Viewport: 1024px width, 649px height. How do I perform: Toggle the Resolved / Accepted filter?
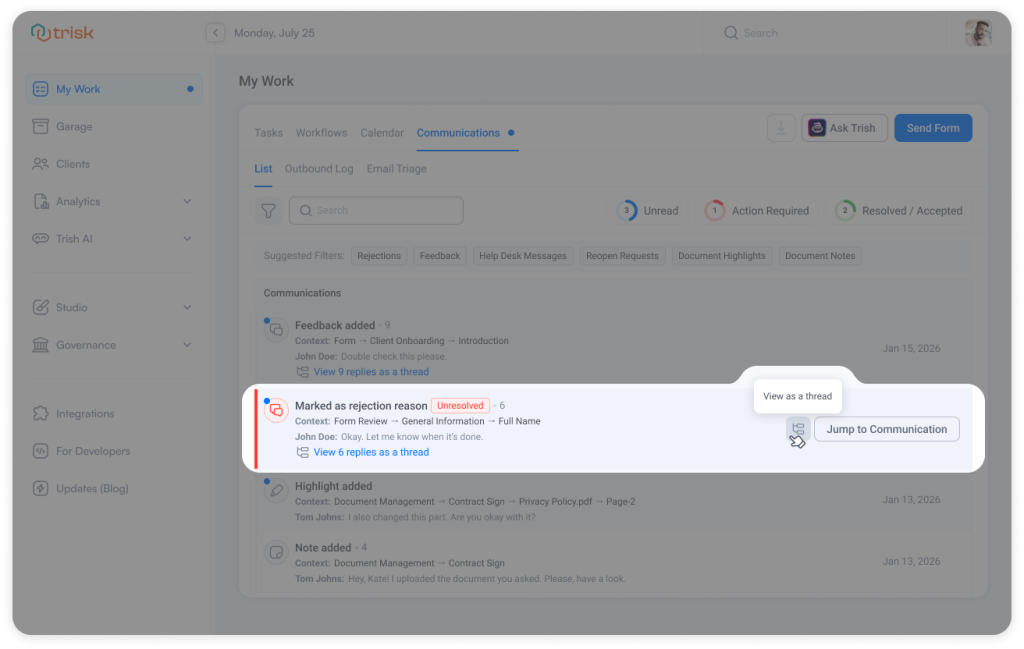tap(899, 210)
